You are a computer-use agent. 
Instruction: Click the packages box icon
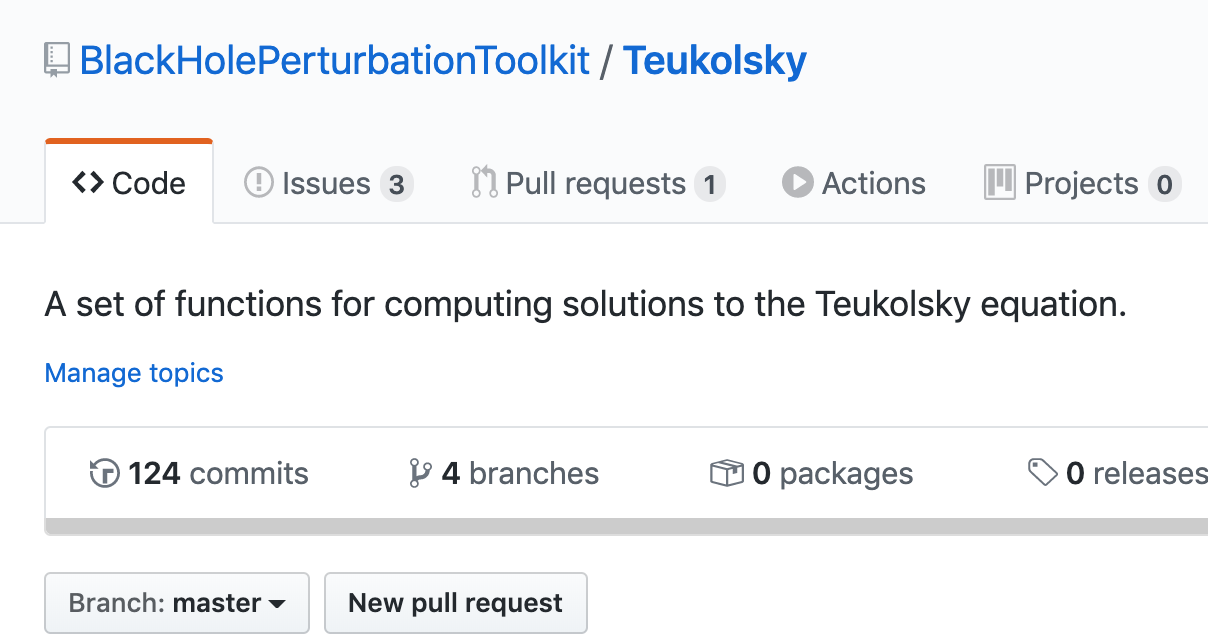727,473
